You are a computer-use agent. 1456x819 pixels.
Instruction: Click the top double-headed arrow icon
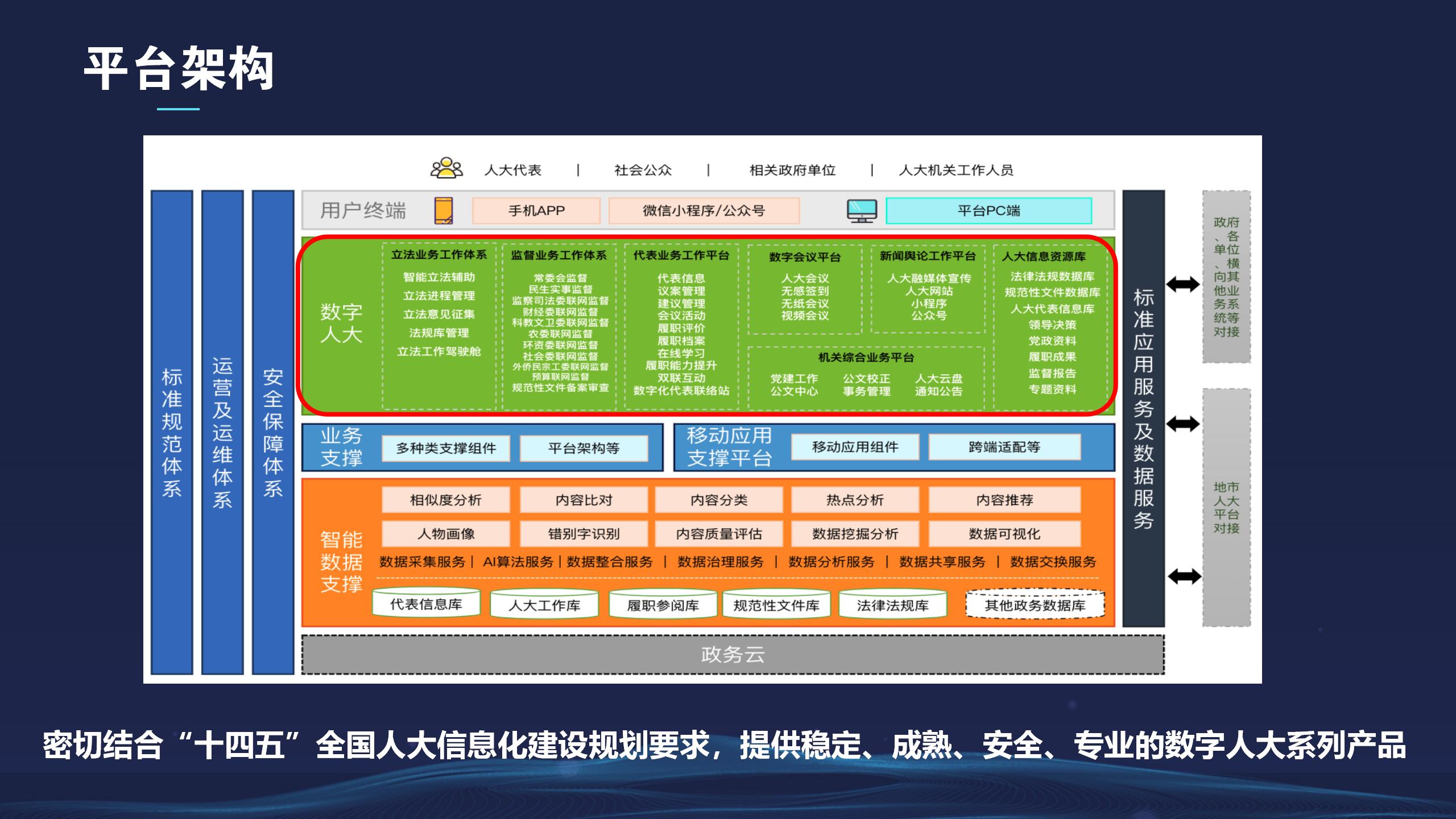tap(1183, 284)
